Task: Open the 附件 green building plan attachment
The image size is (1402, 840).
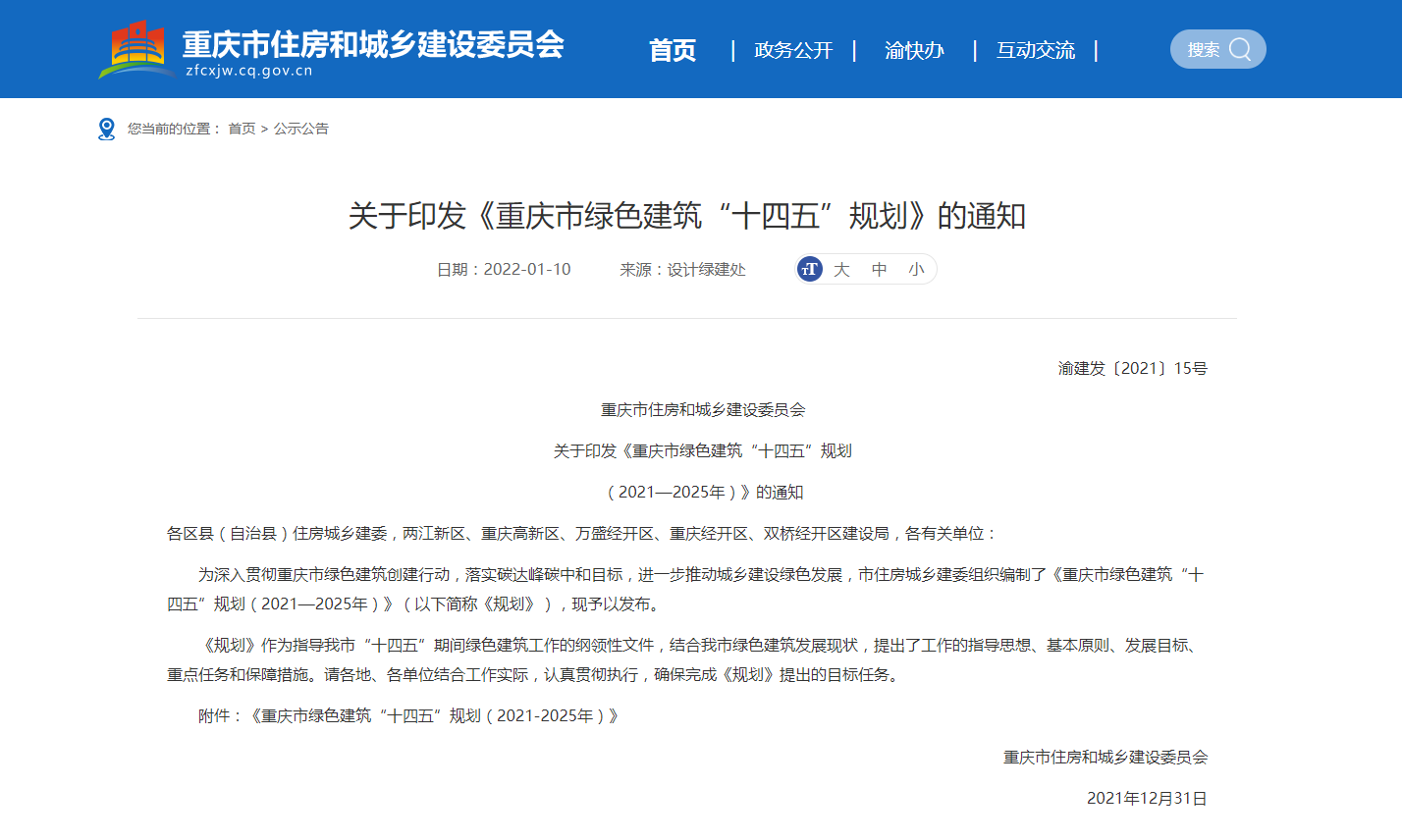Action: 435,715
